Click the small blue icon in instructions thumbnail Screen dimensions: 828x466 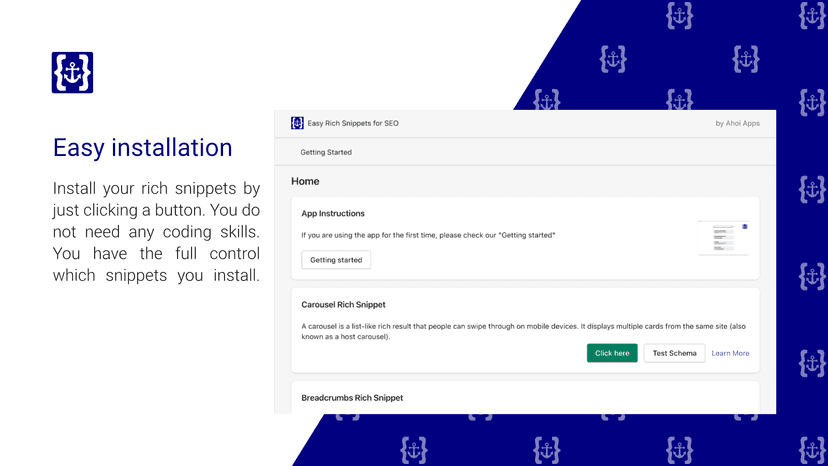[745, 227]
